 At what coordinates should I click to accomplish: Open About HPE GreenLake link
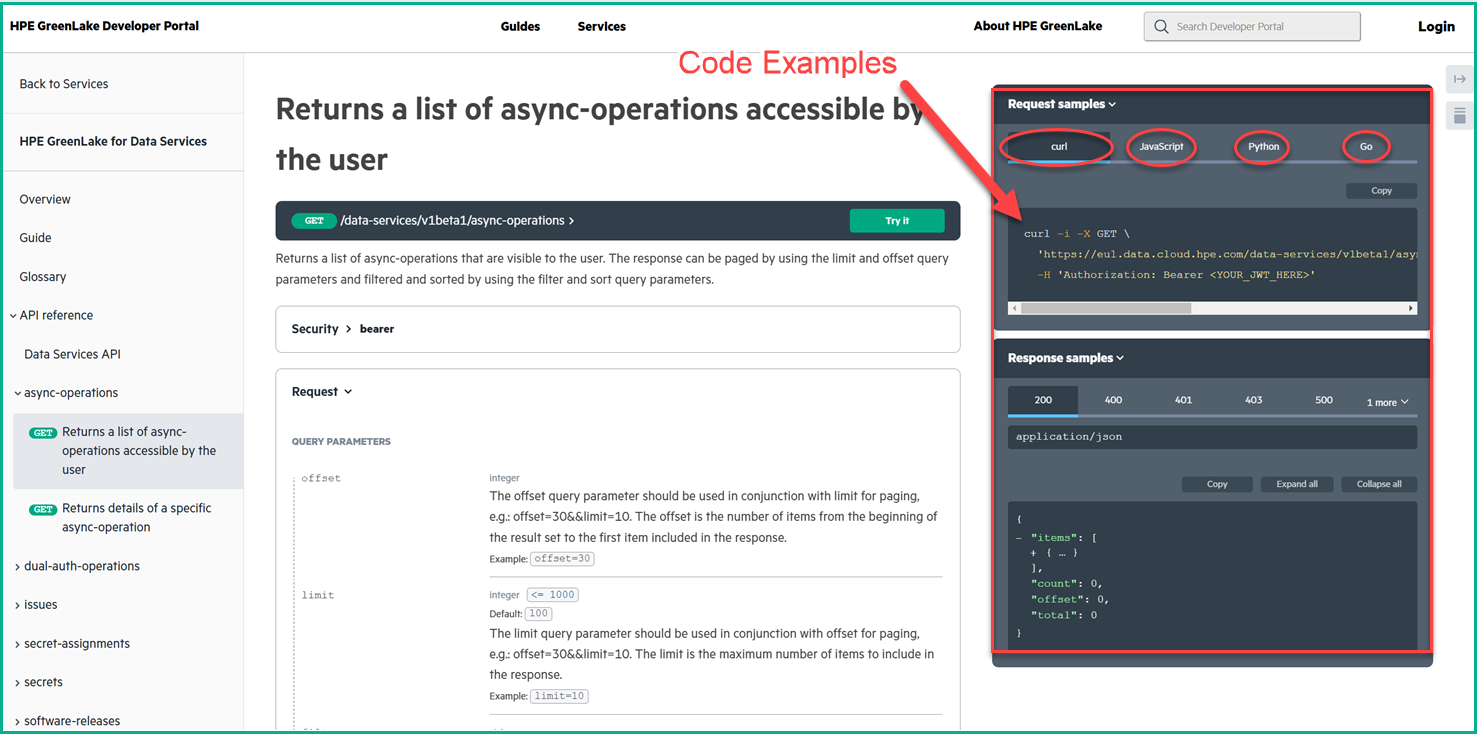tap(1037, 26)
